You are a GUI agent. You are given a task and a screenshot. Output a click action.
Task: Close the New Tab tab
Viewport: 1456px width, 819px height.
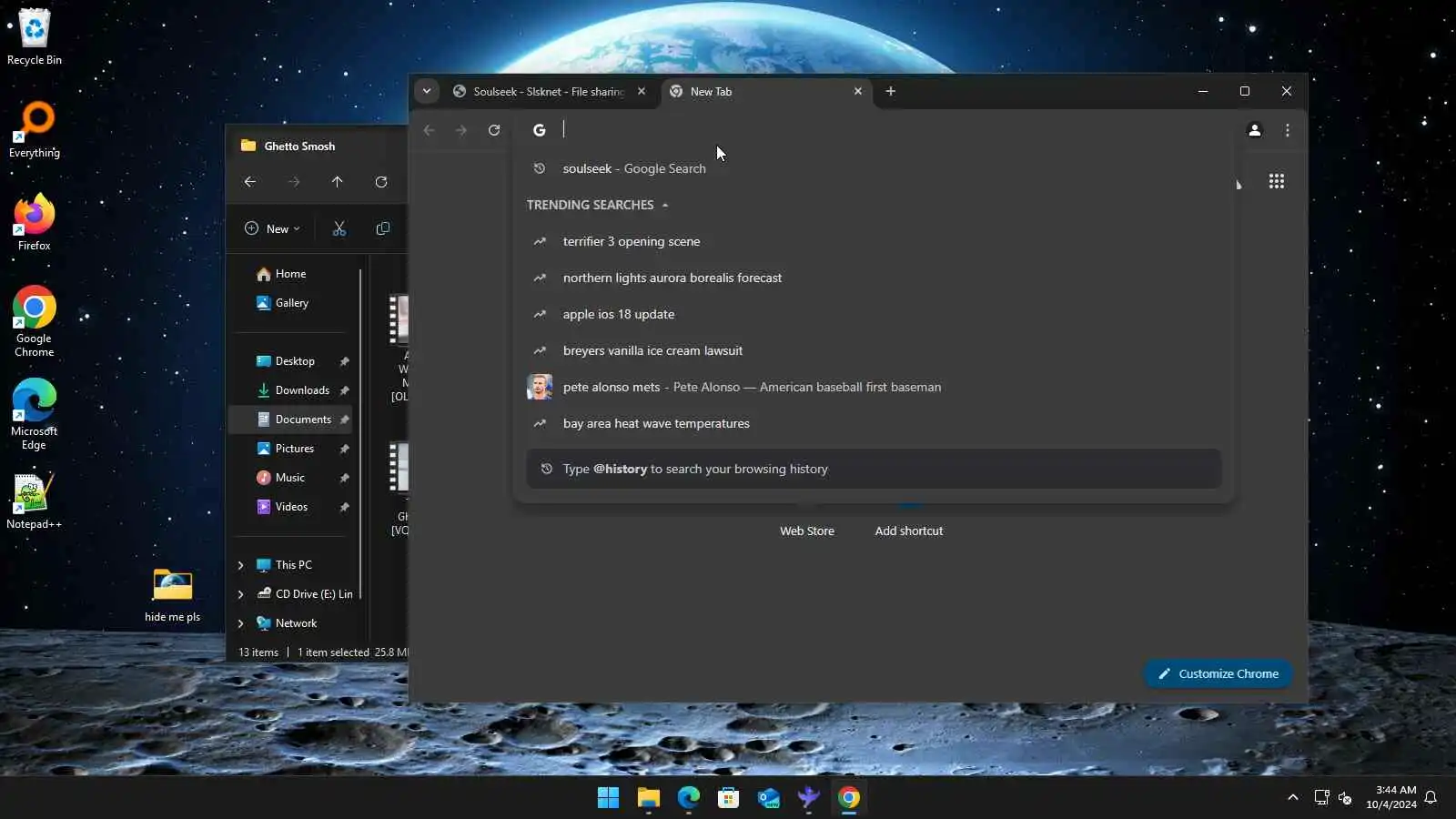tap(858, 91)
